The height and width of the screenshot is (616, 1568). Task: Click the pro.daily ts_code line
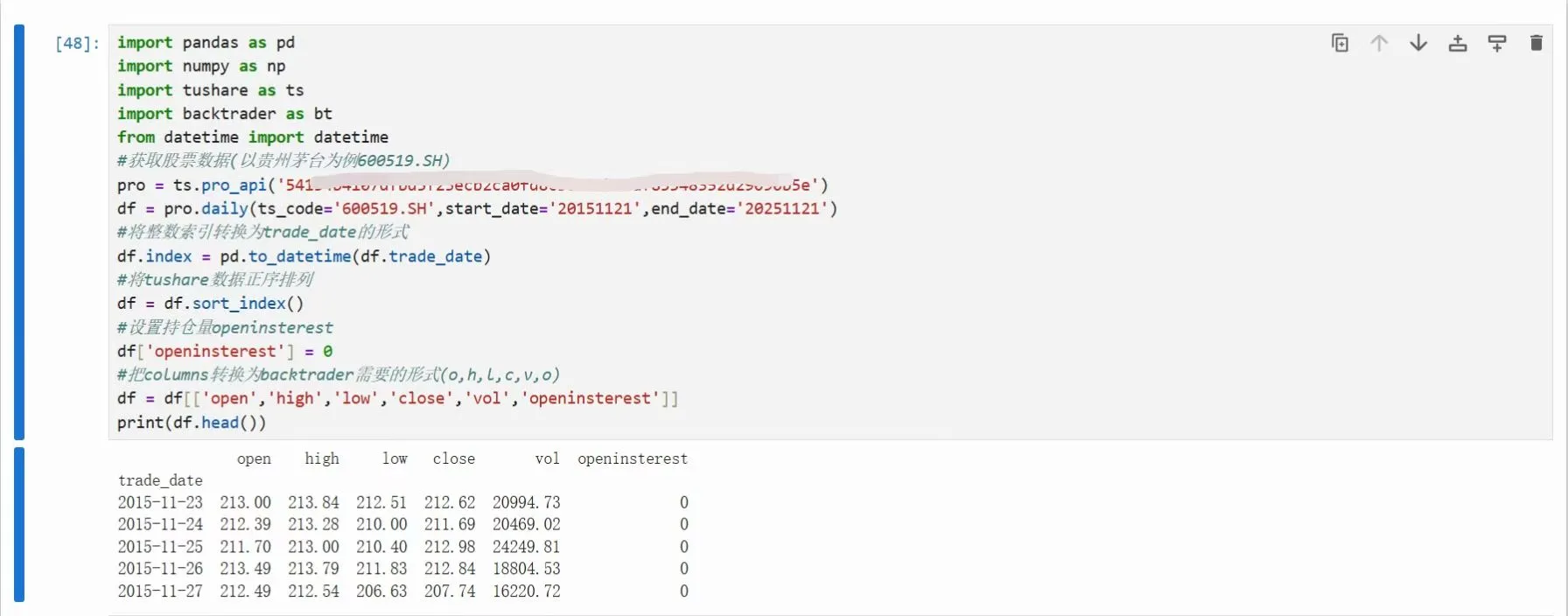click(477, 208)
